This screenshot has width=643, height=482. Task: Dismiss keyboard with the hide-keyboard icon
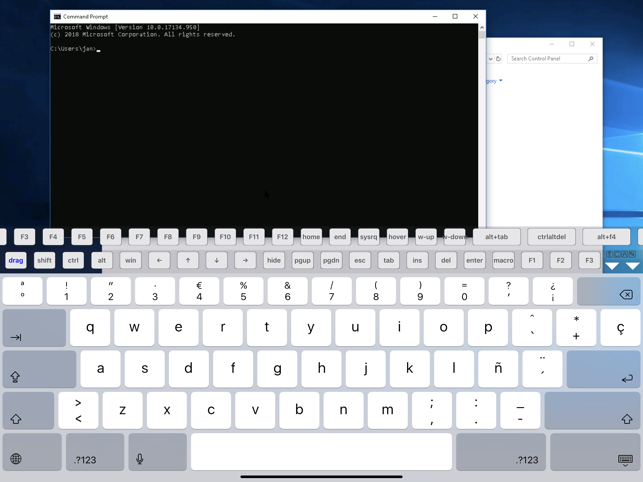595,452
